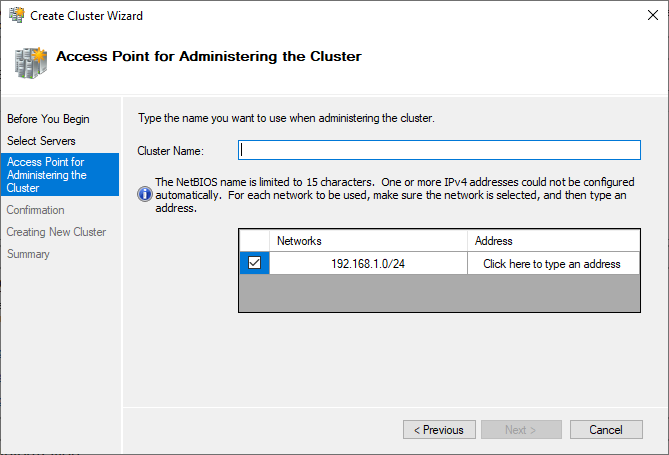Focus the Cluster Name text field

tap(439, 150)
